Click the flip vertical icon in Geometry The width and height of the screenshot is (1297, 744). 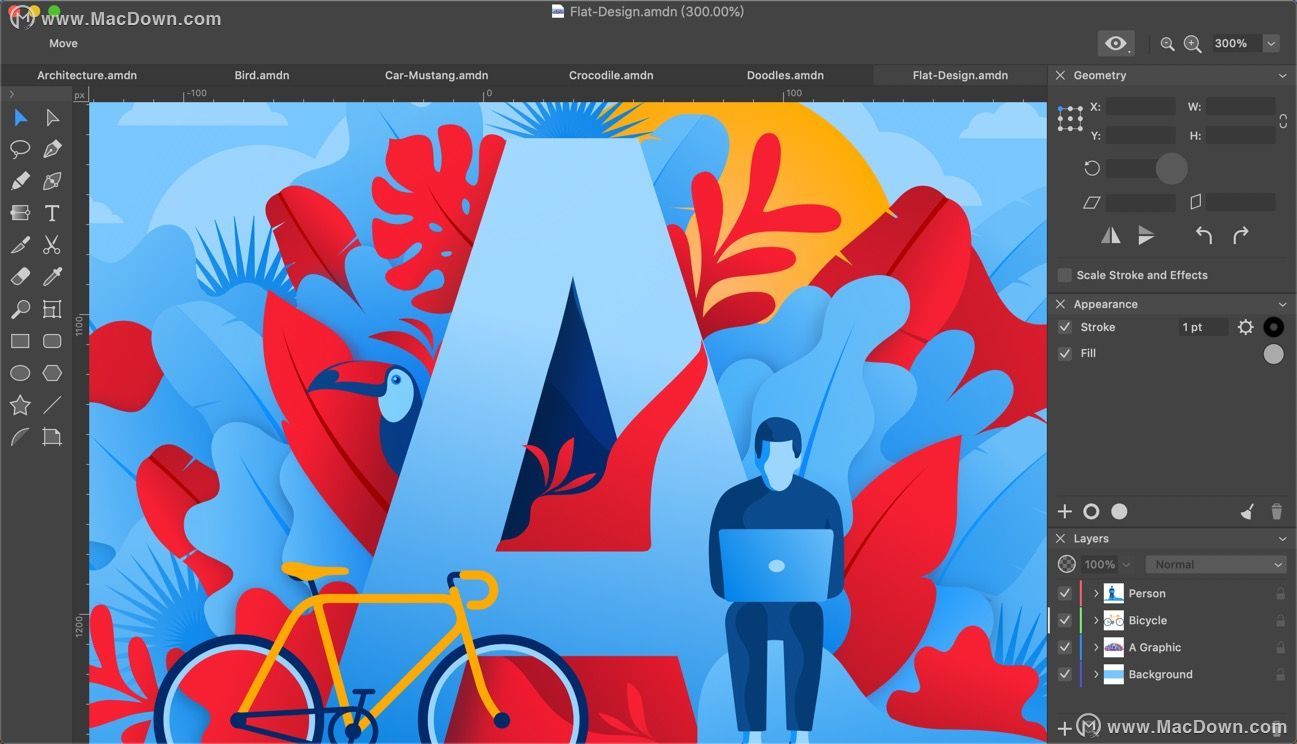[1146, 235]
